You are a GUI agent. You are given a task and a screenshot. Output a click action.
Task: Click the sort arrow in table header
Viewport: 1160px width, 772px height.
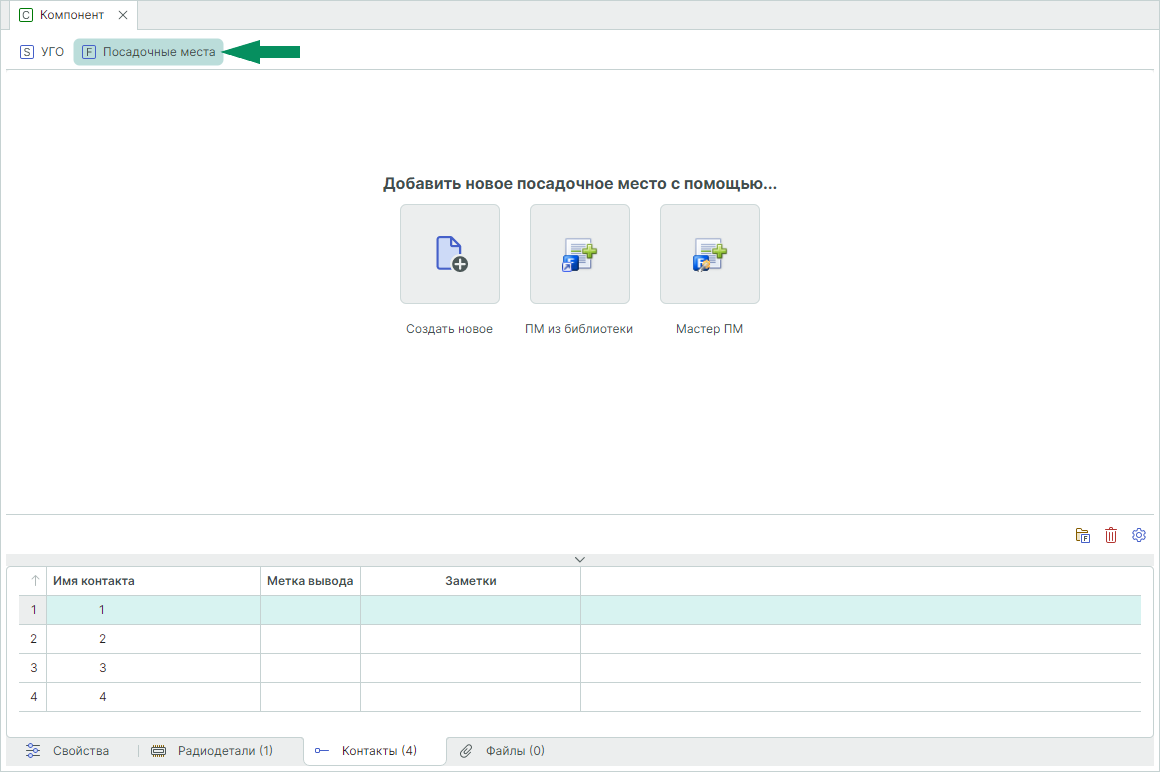34,581
